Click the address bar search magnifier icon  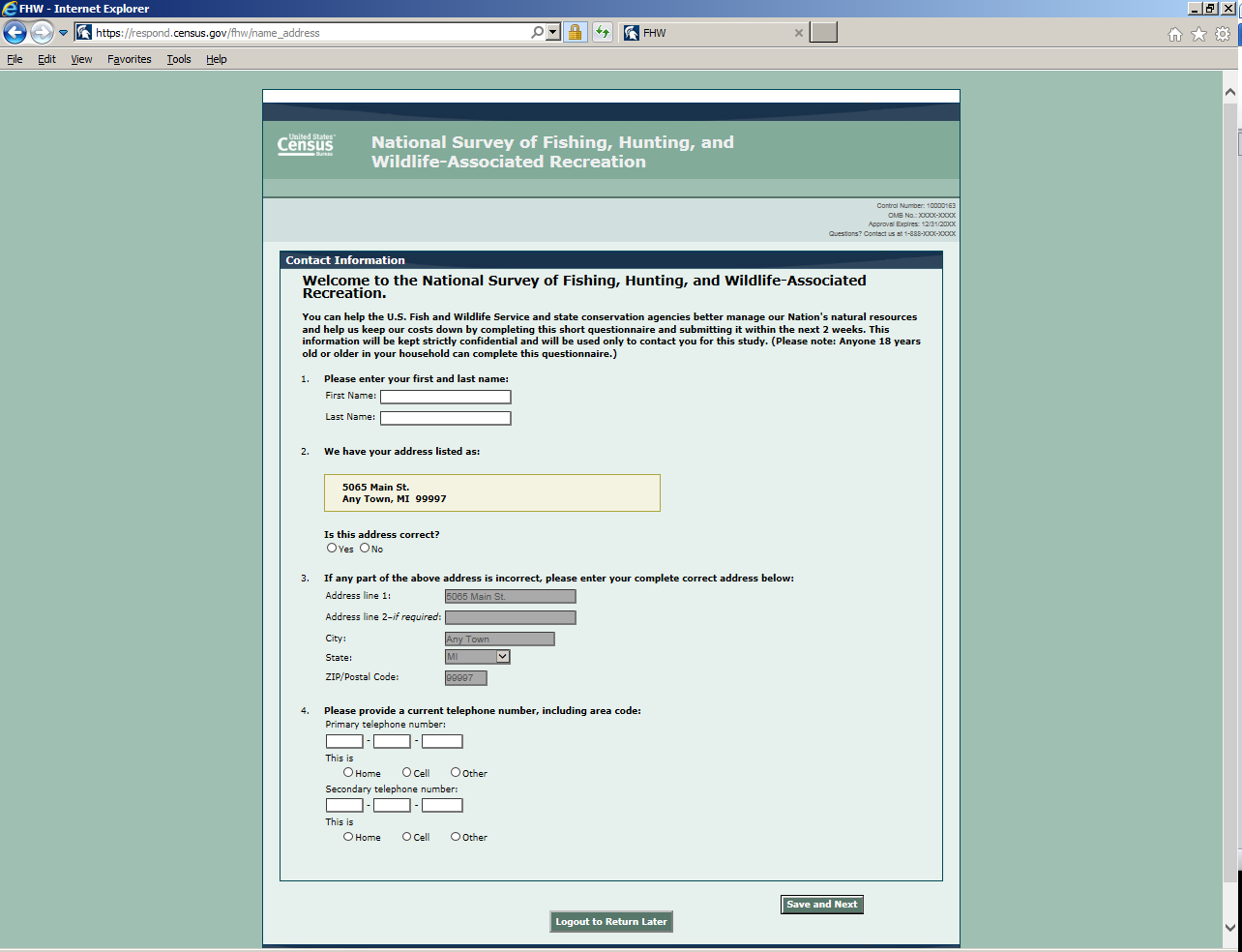click(x=537, y=33)
